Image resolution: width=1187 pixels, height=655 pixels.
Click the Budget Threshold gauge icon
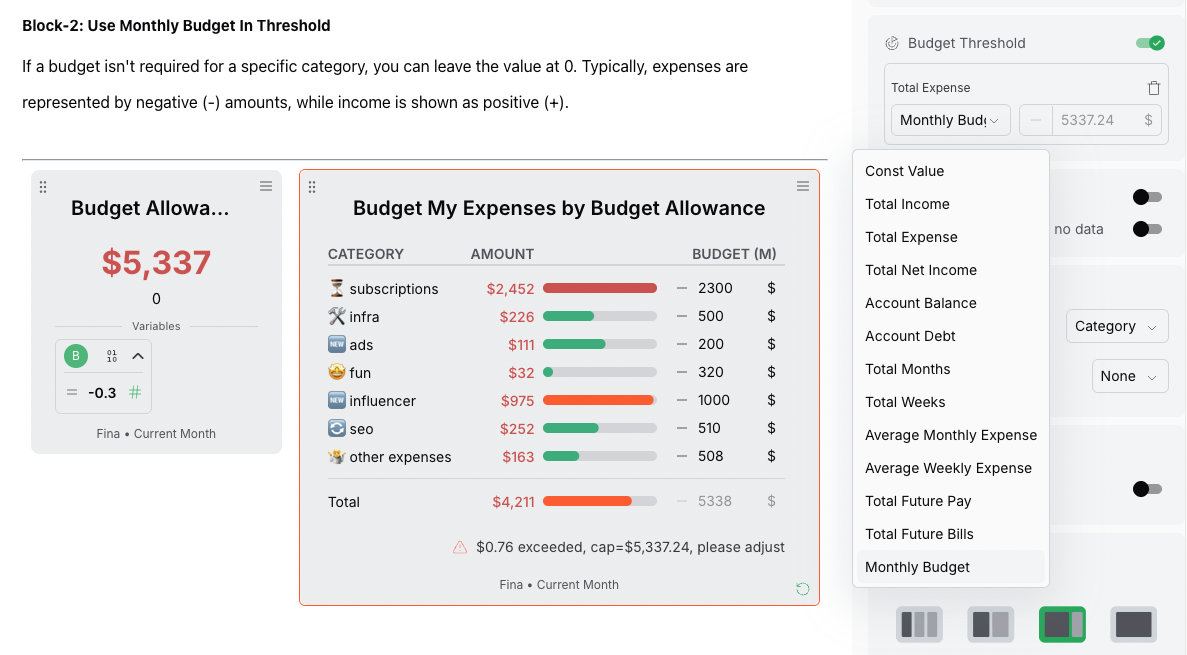[892, 43]
